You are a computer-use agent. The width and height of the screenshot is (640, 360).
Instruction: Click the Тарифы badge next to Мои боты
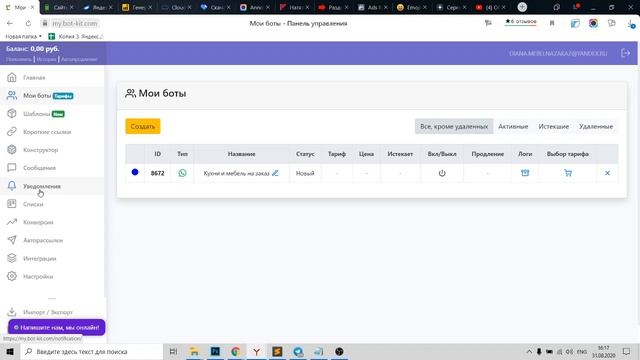(x=63, y=96)
